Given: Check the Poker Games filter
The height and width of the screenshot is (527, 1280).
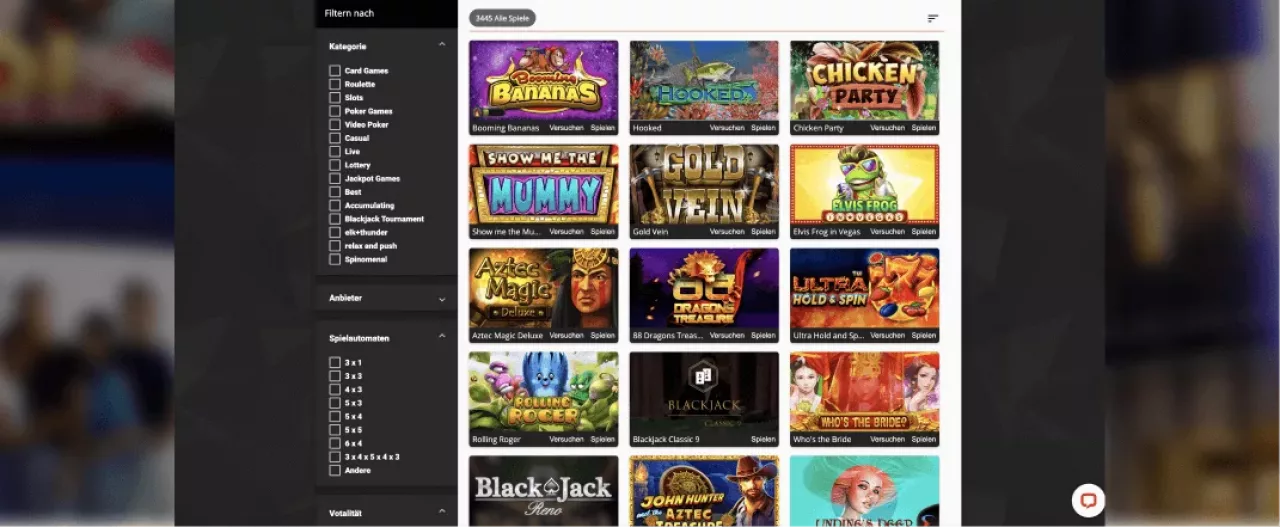Looking at the screenshot, I should click(335, 111).
